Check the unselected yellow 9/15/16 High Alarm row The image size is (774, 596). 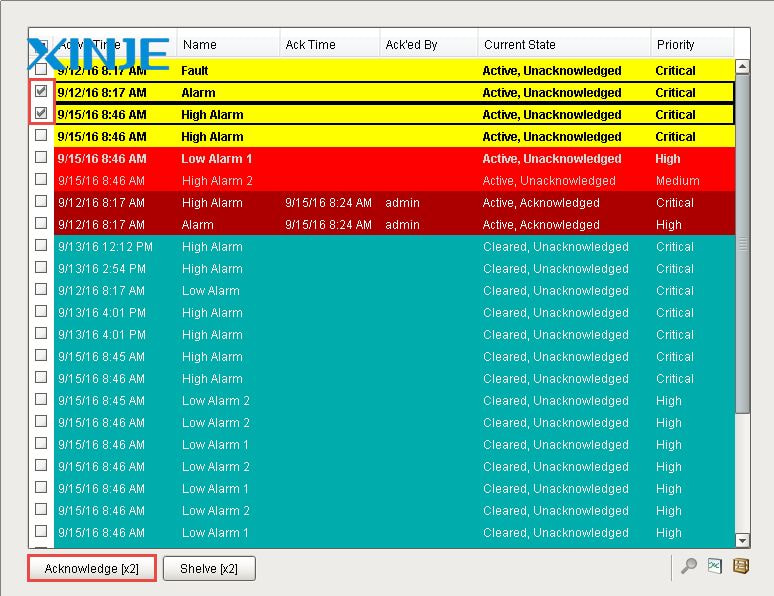coord(41,135)
